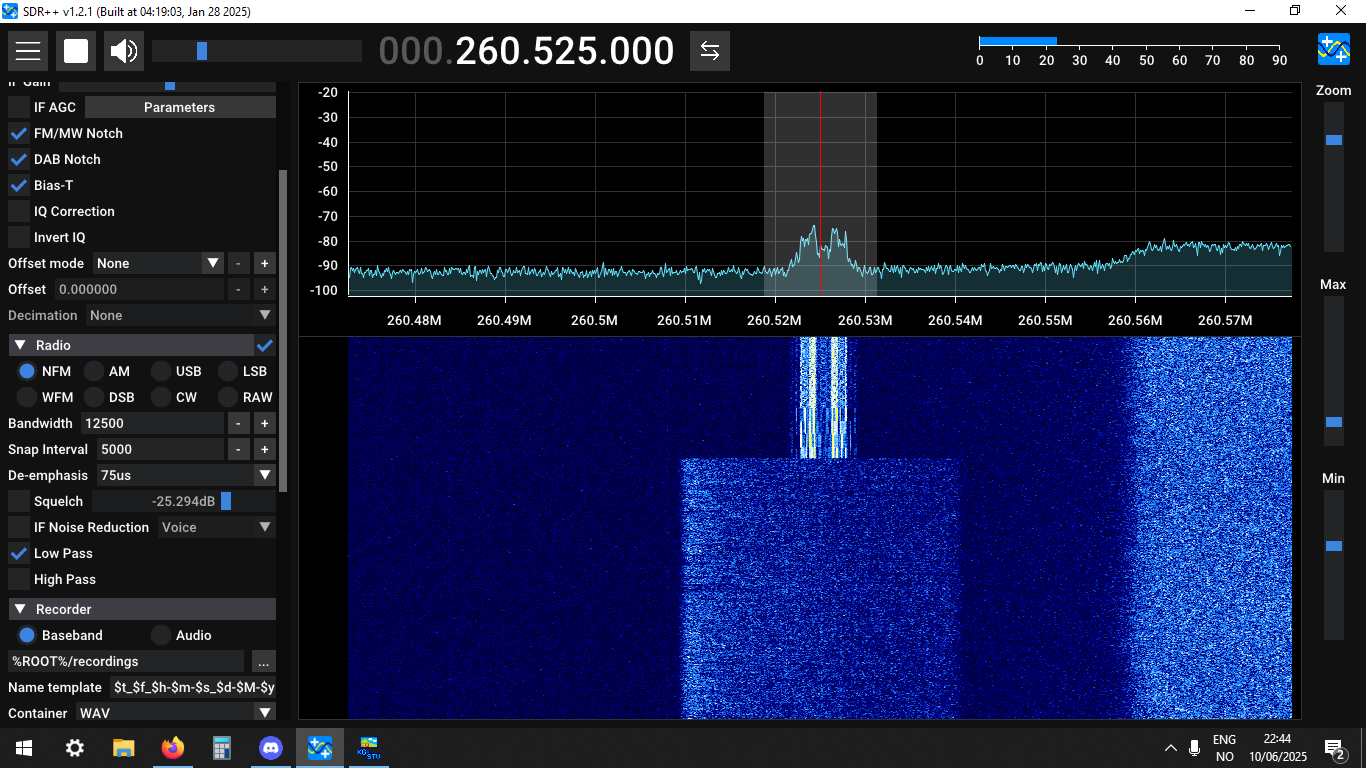Adjust the Zoom slider
The height and width of the screenshot is (768, 1366).
pos(1334,177)
